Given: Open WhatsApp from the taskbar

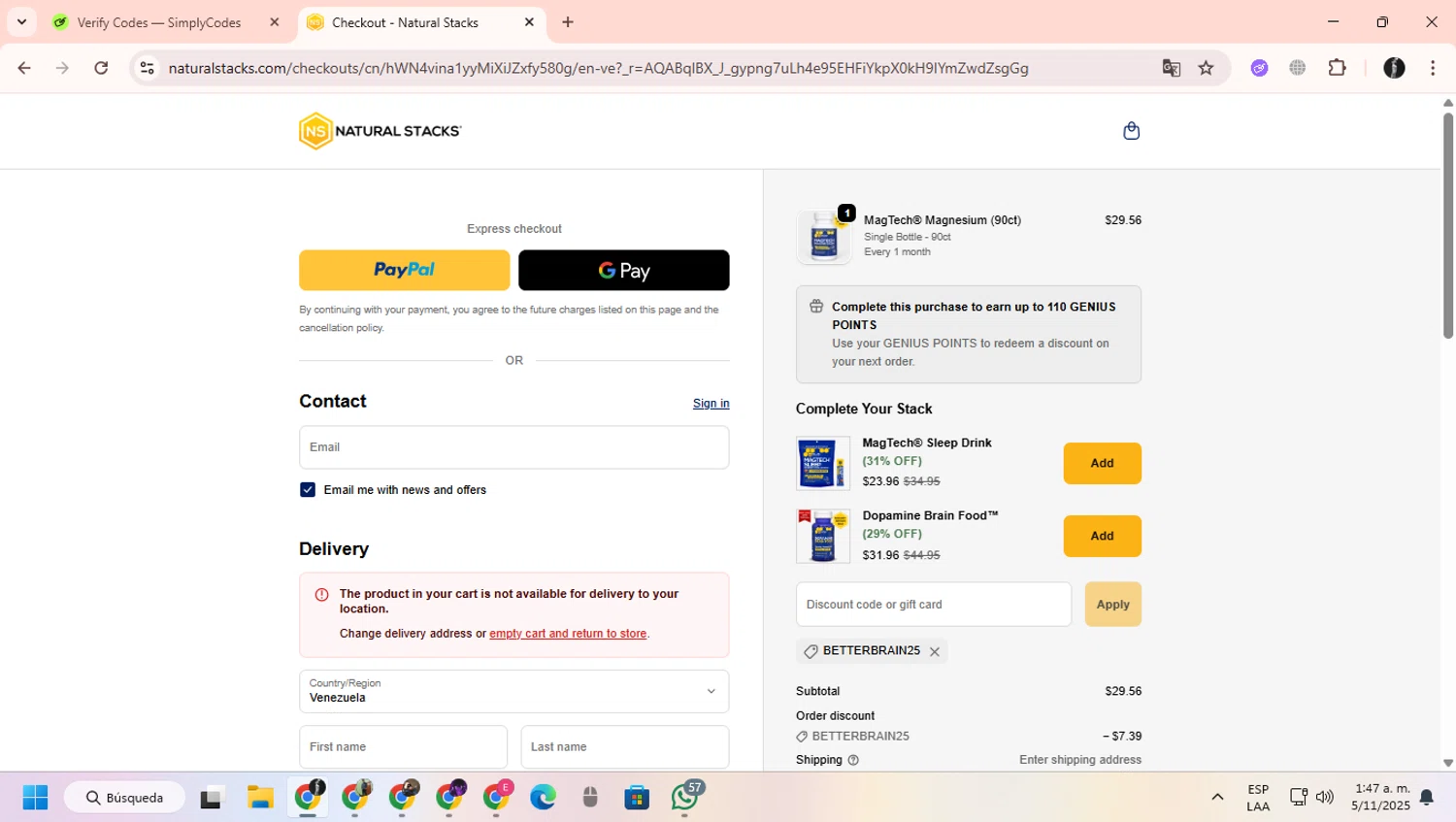Looking at the screenshot, I should 685,798.
